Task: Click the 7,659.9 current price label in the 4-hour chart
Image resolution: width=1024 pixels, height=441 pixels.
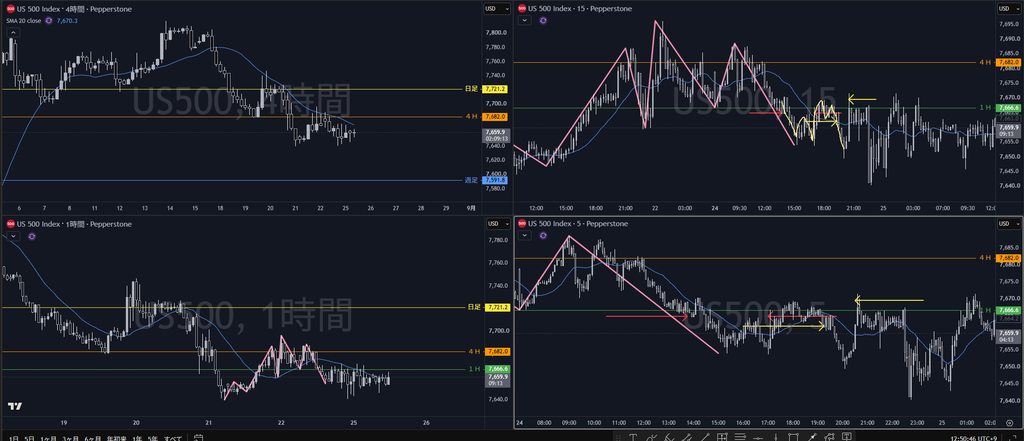Action: point(496,135)
